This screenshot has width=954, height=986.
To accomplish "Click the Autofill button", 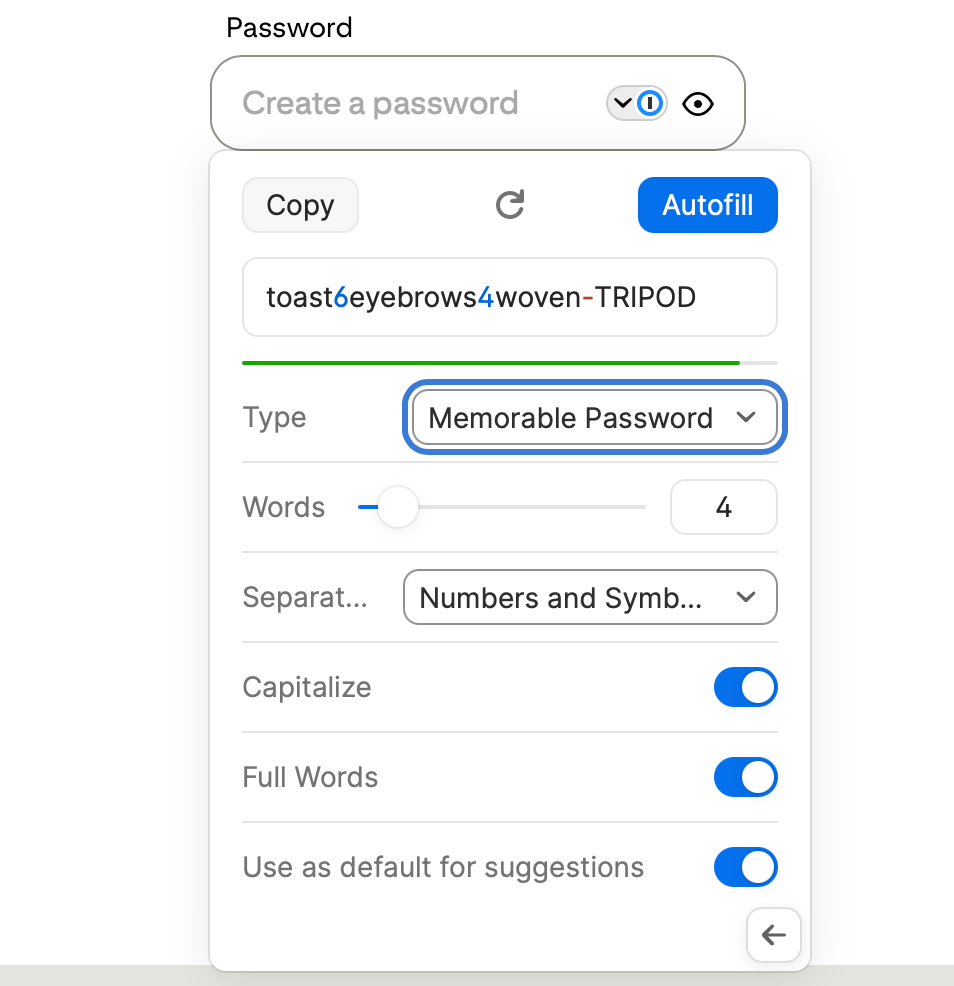I will pos(707,204).
